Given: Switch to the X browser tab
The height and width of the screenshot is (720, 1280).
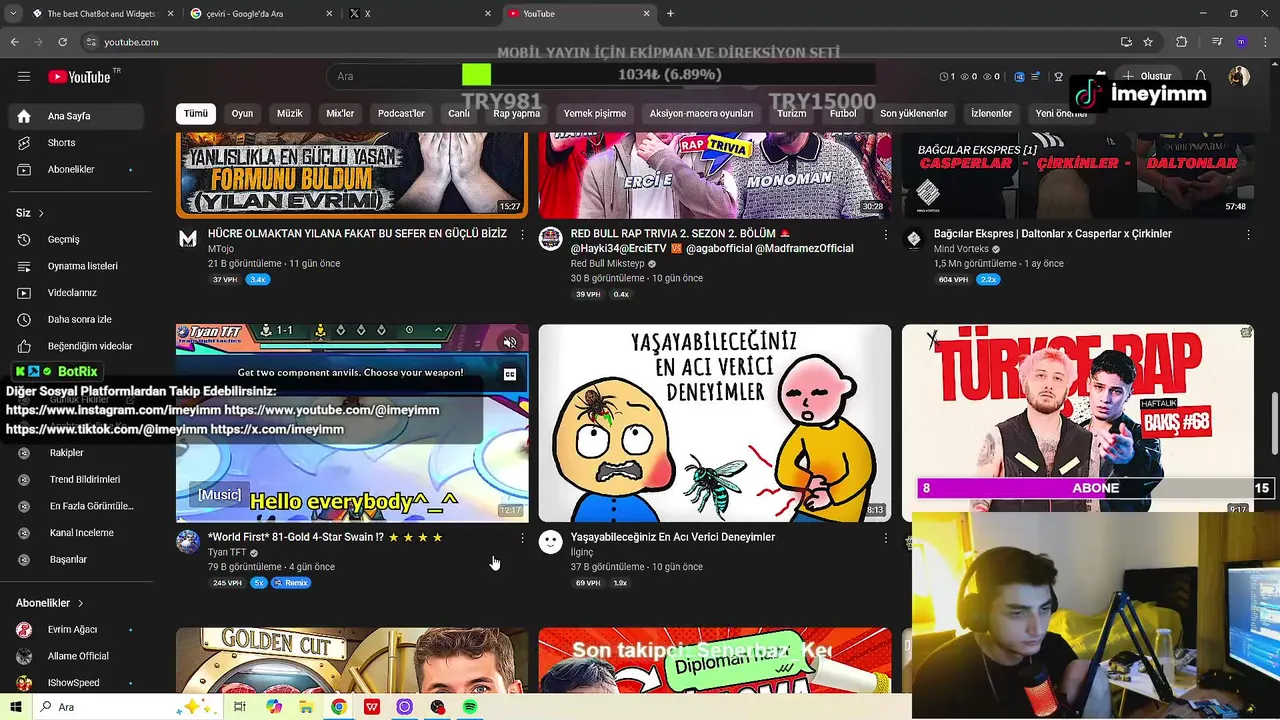Looking at the screenshot, I should [x=418, y=13].
